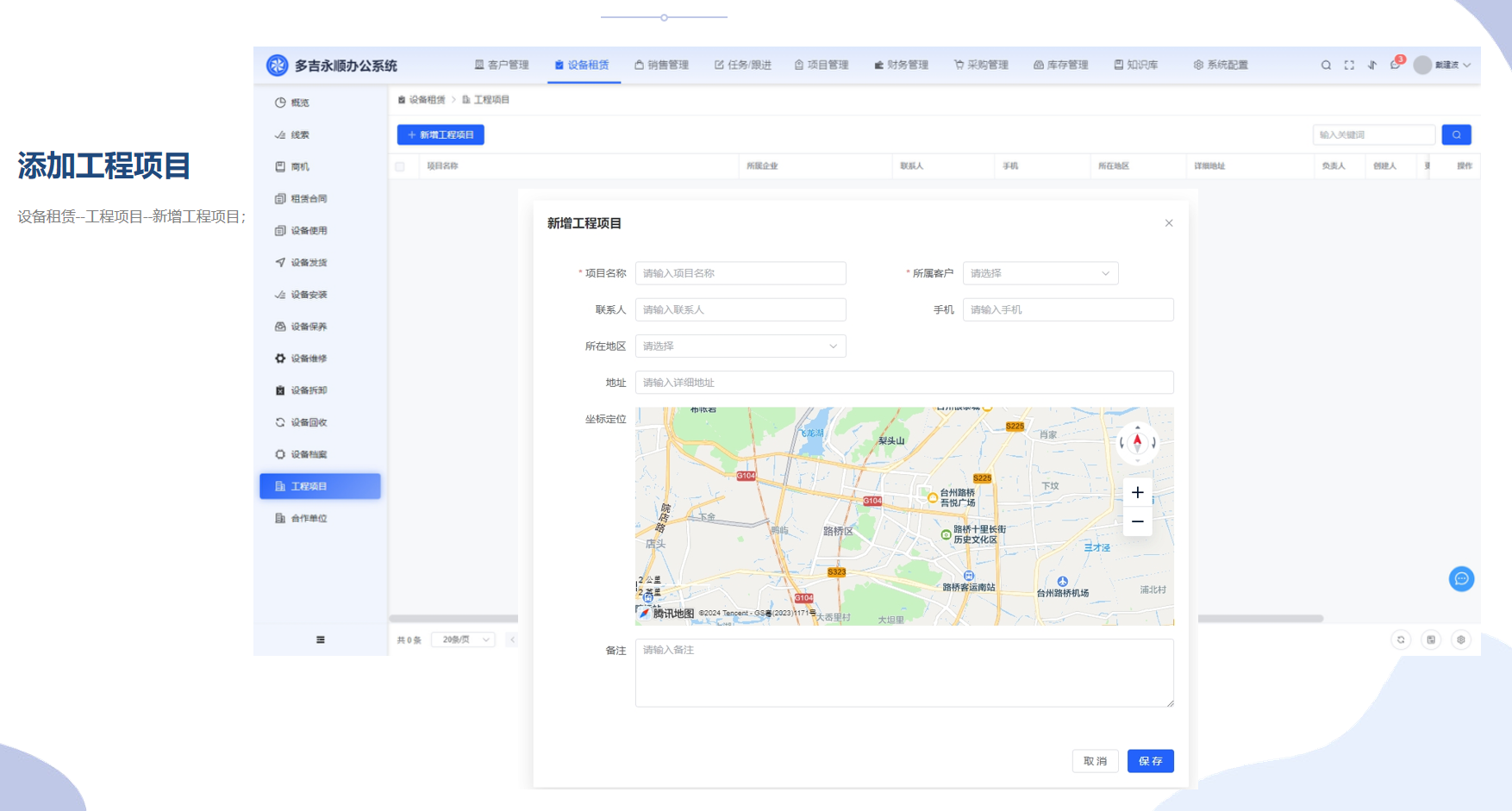Click the map compass control

tap(1137, 443)
